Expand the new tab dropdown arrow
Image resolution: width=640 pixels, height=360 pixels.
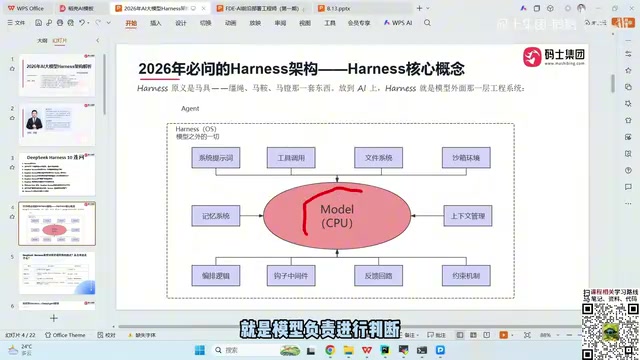(x=428, y=8)
